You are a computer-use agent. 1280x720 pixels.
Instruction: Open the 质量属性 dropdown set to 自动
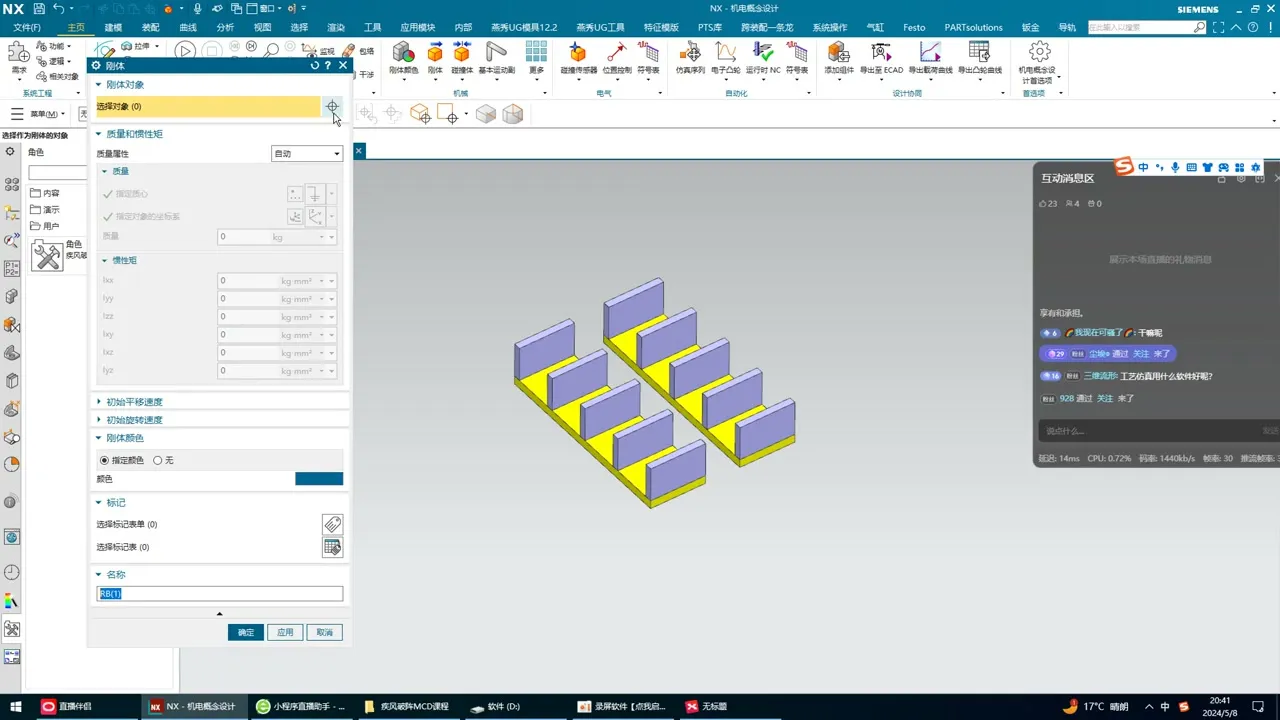point(307,154)
